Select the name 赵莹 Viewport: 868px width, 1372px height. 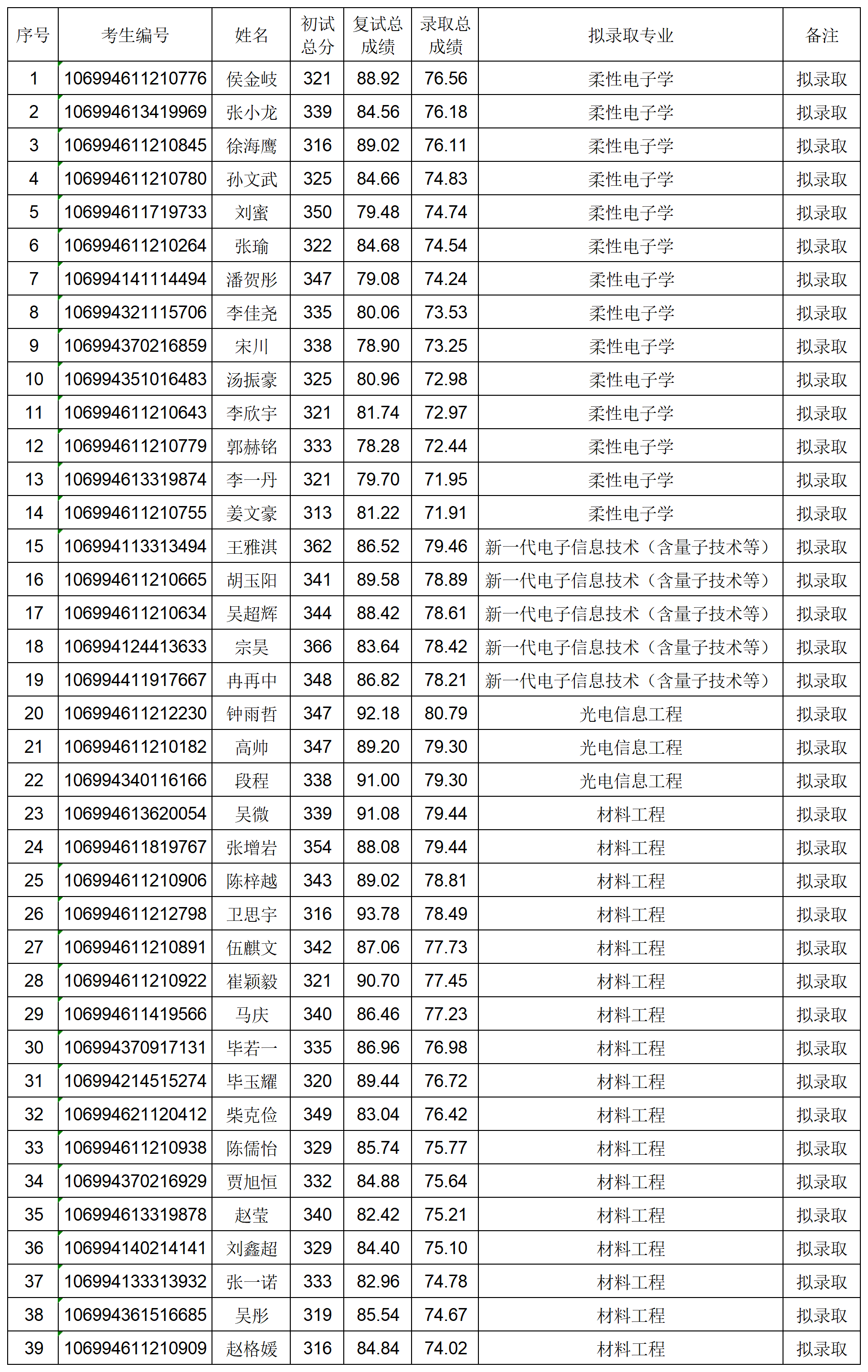pyautogui.click(x=251, y=1215)
